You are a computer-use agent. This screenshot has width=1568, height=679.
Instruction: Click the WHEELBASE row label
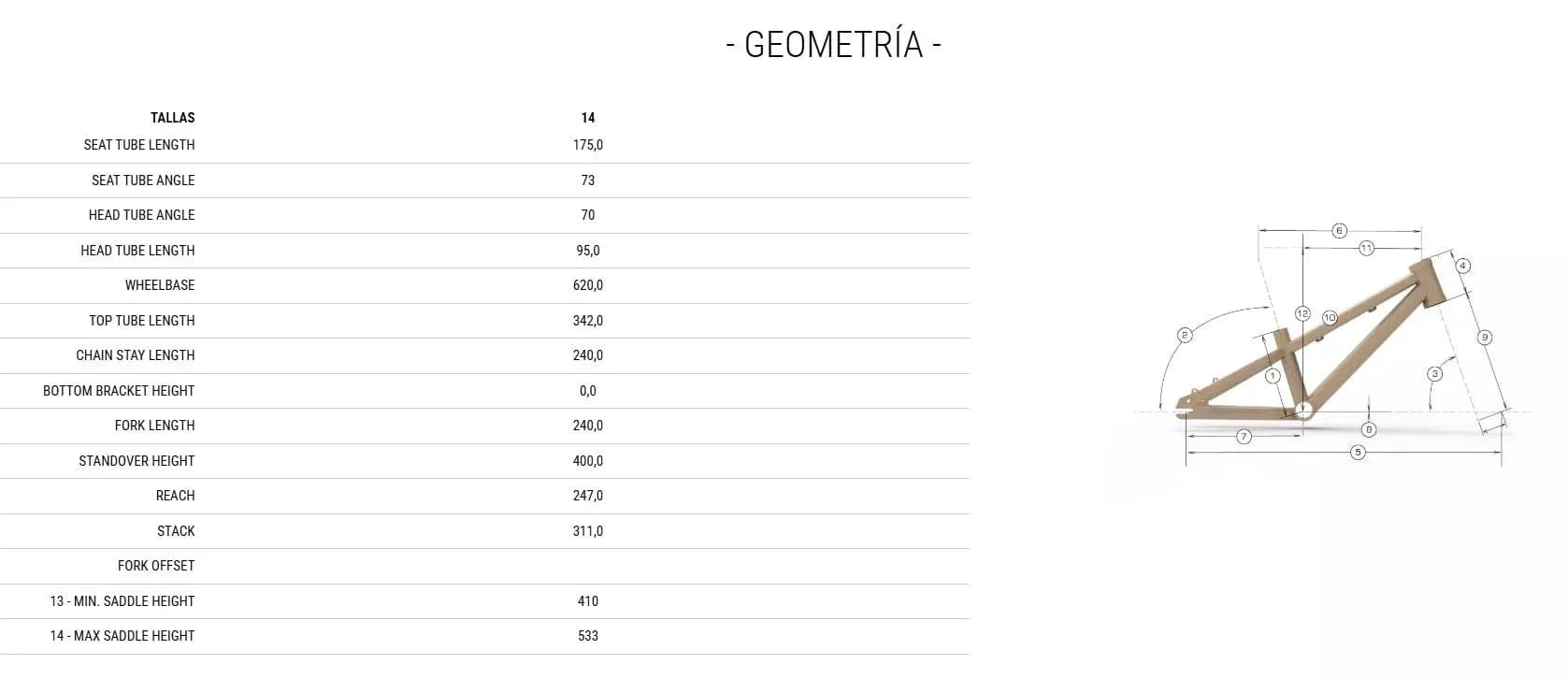tap(160, 285)
